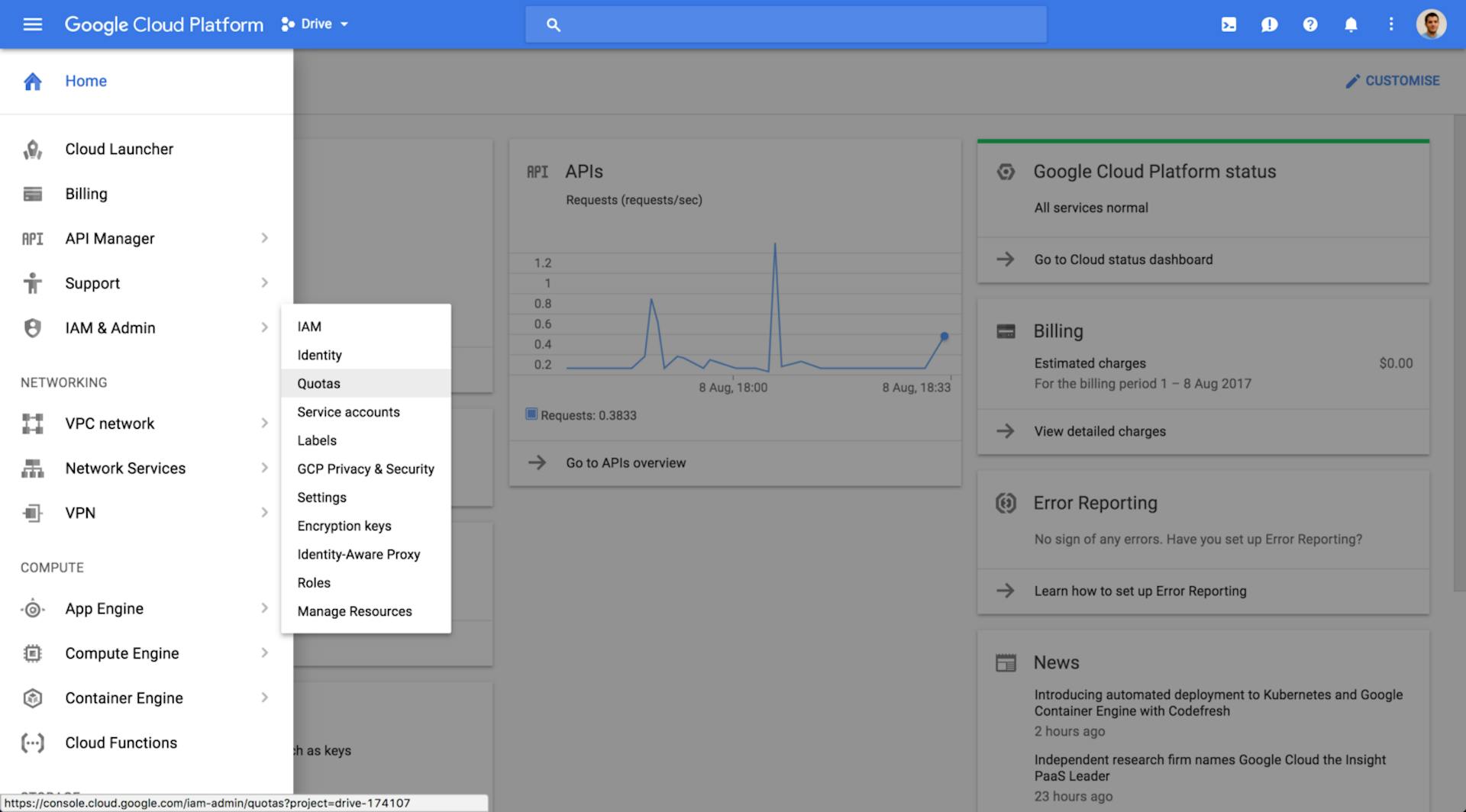Viewport: 1466px width, 812px height.
Task: Click the API Manager icon
Action: click(x=32, y=238)
